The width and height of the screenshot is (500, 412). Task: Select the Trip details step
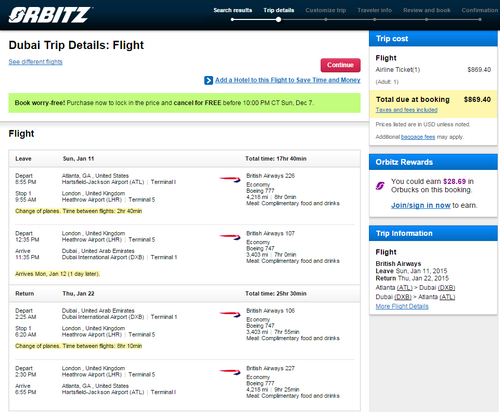click(279, 10)
